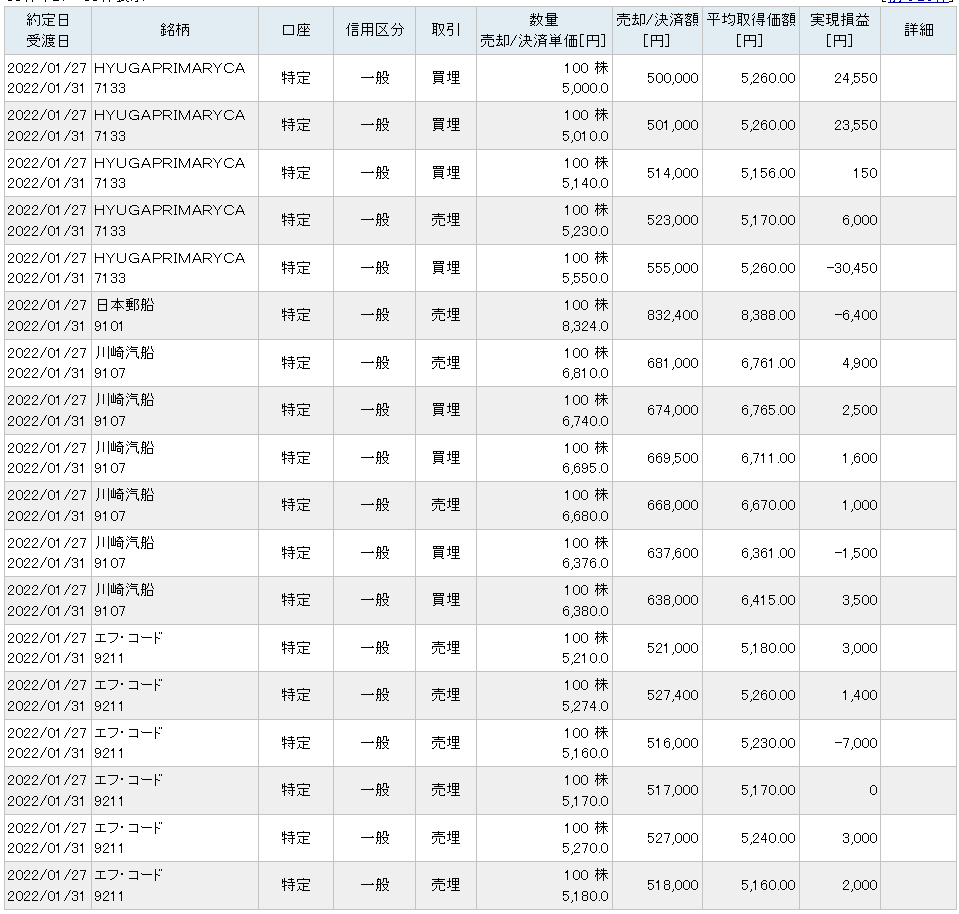Click the settlement amount 517,000
The height and width of the screenshot is (914, 959).
pyautogui.click(x=672, y=790)
